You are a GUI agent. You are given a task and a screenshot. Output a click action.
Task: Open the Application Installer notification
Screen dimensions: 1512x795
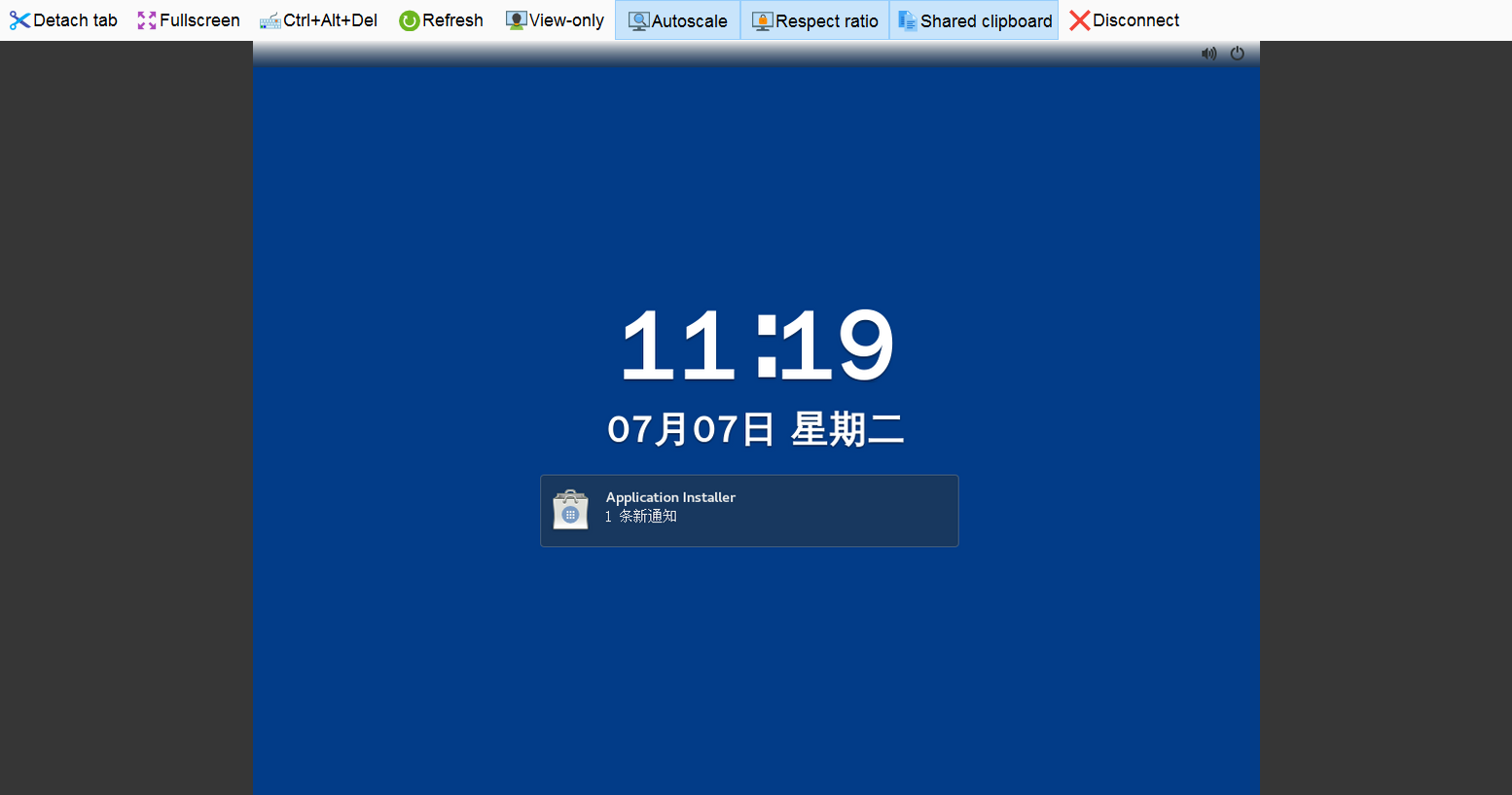(749, 510)
